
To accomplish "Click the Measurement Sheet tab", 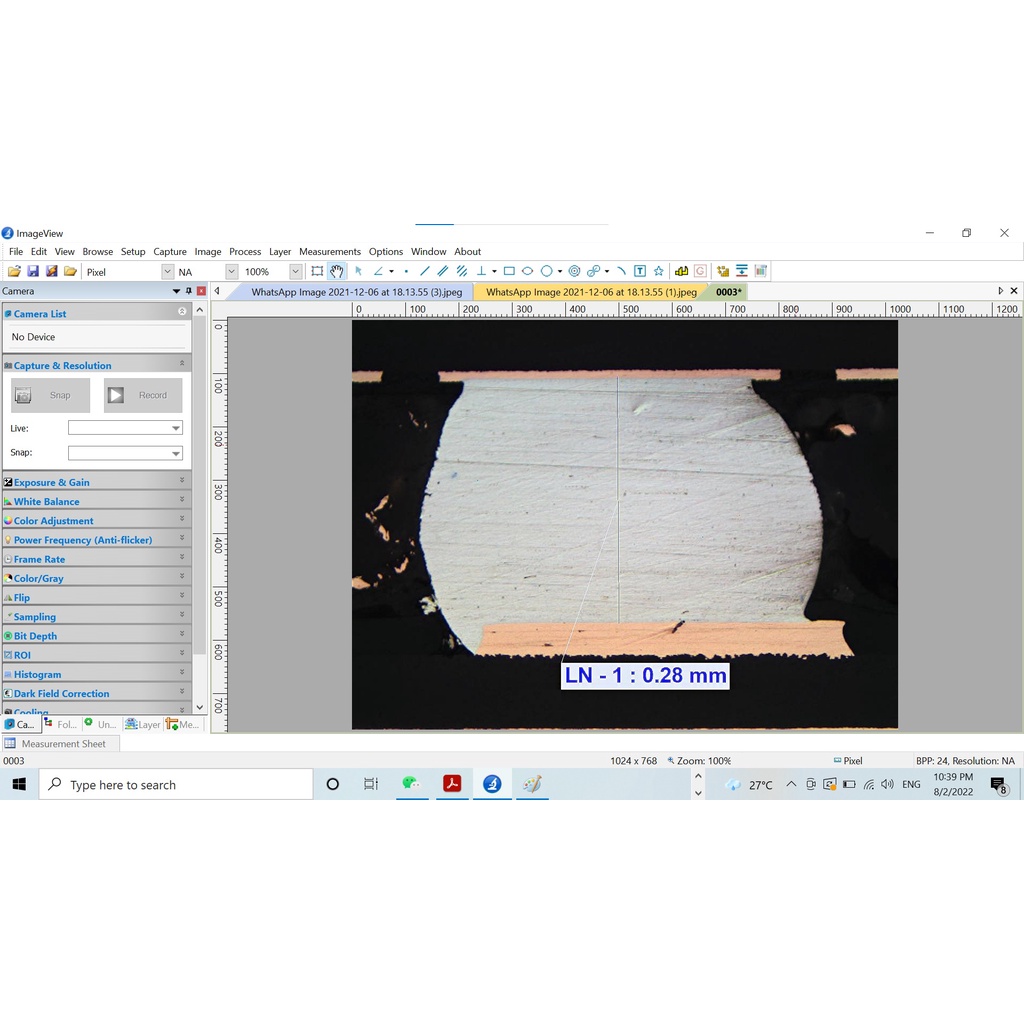I will tap(62, 744).
